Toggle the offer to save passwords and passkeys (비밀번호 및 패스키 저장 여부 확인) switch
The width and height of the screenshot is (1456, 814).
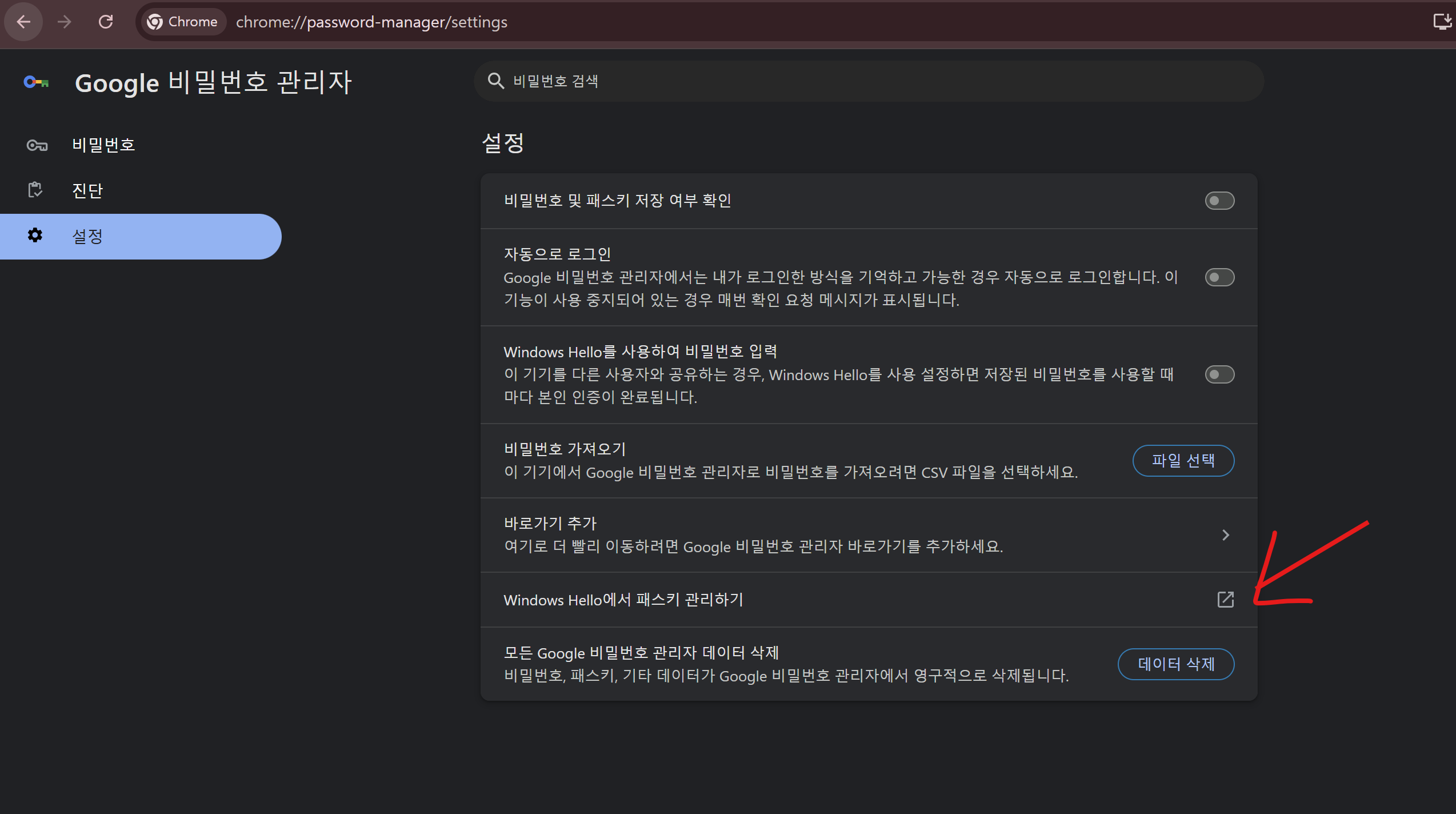click(1219, 201)
